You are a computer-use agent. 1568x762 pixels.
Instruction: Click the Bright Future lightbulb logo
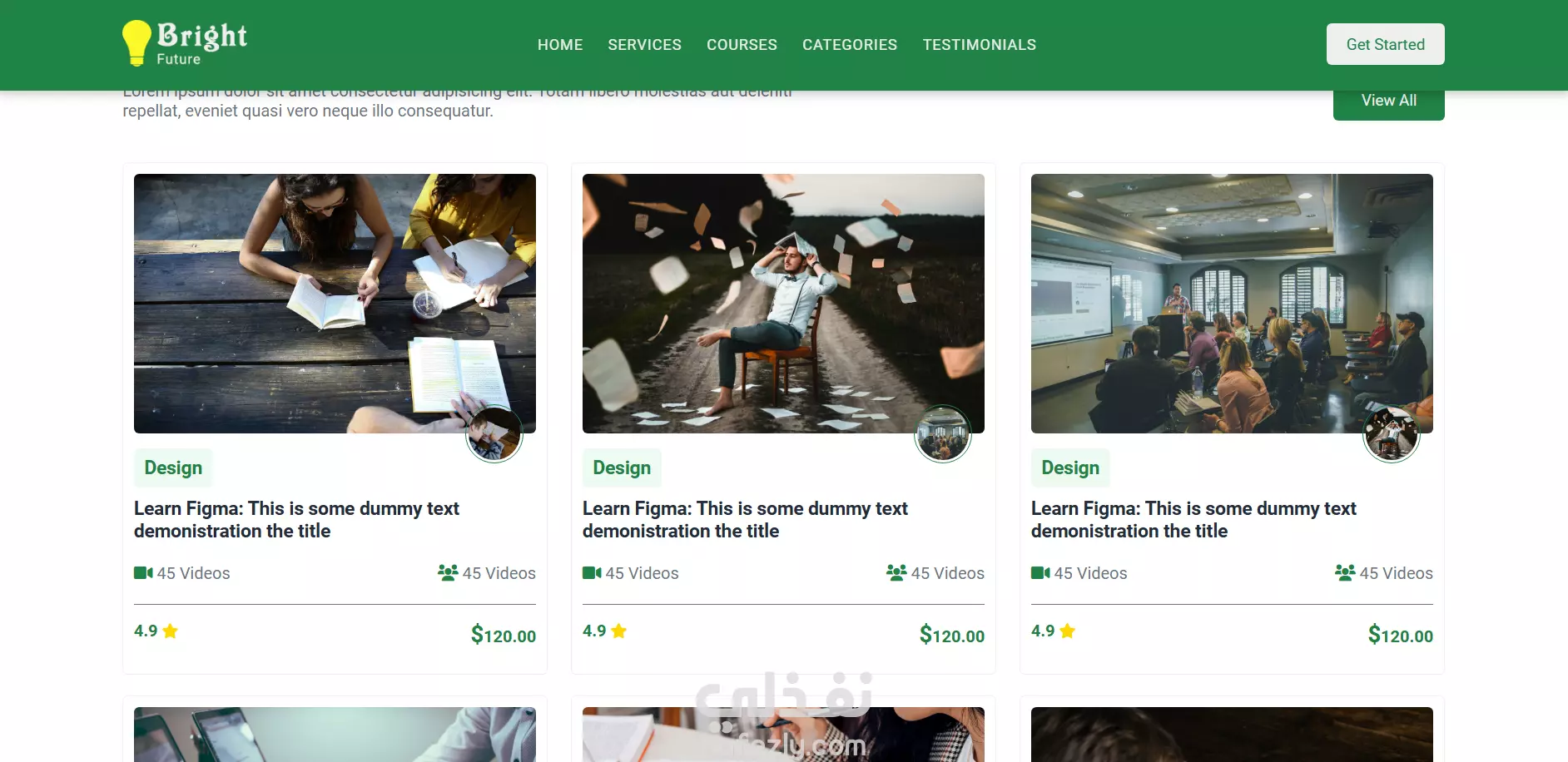pos(185,43)
